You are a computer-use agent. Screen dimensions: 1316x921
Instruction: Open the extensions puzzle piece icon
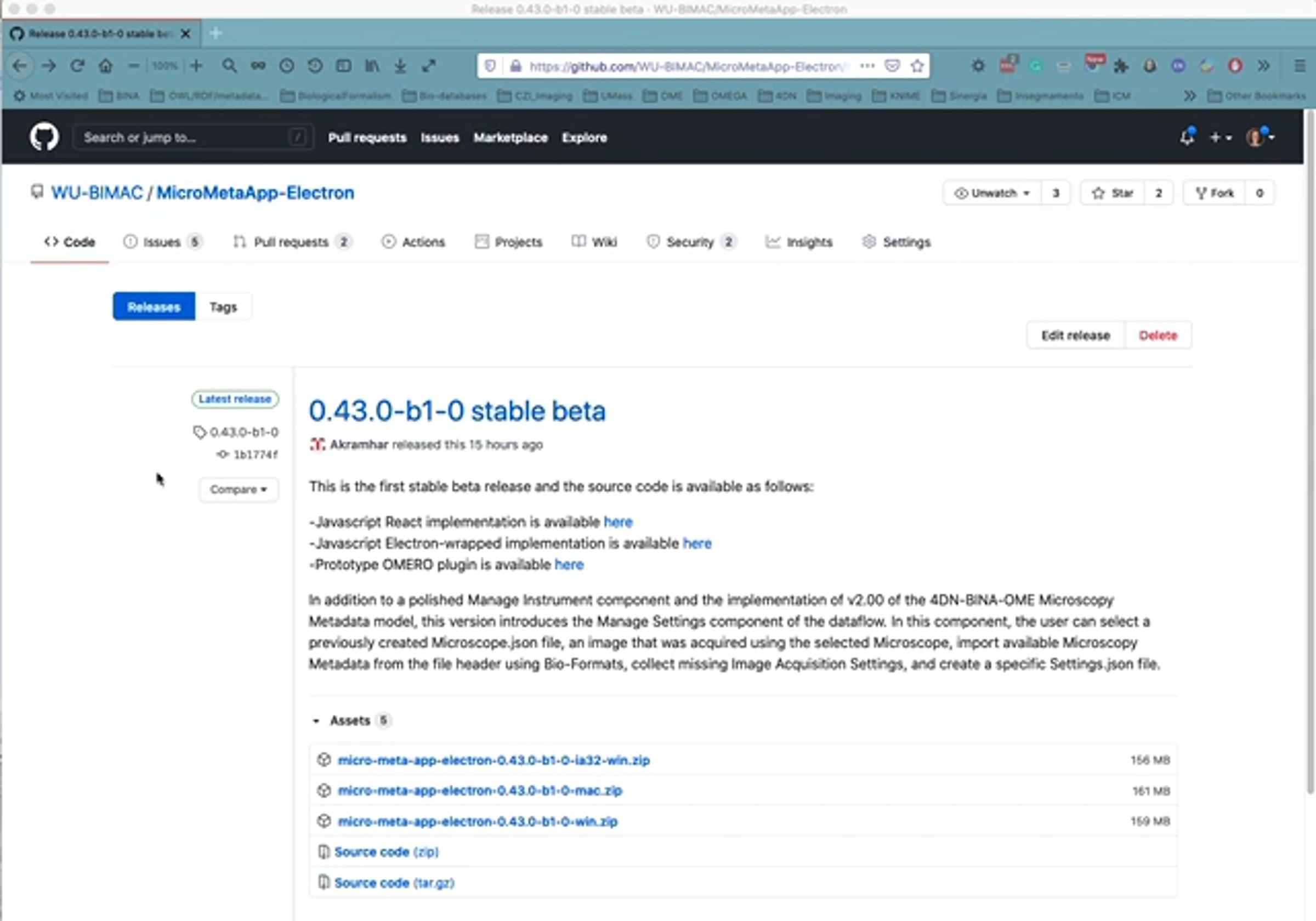click(x=1121, y=66)
